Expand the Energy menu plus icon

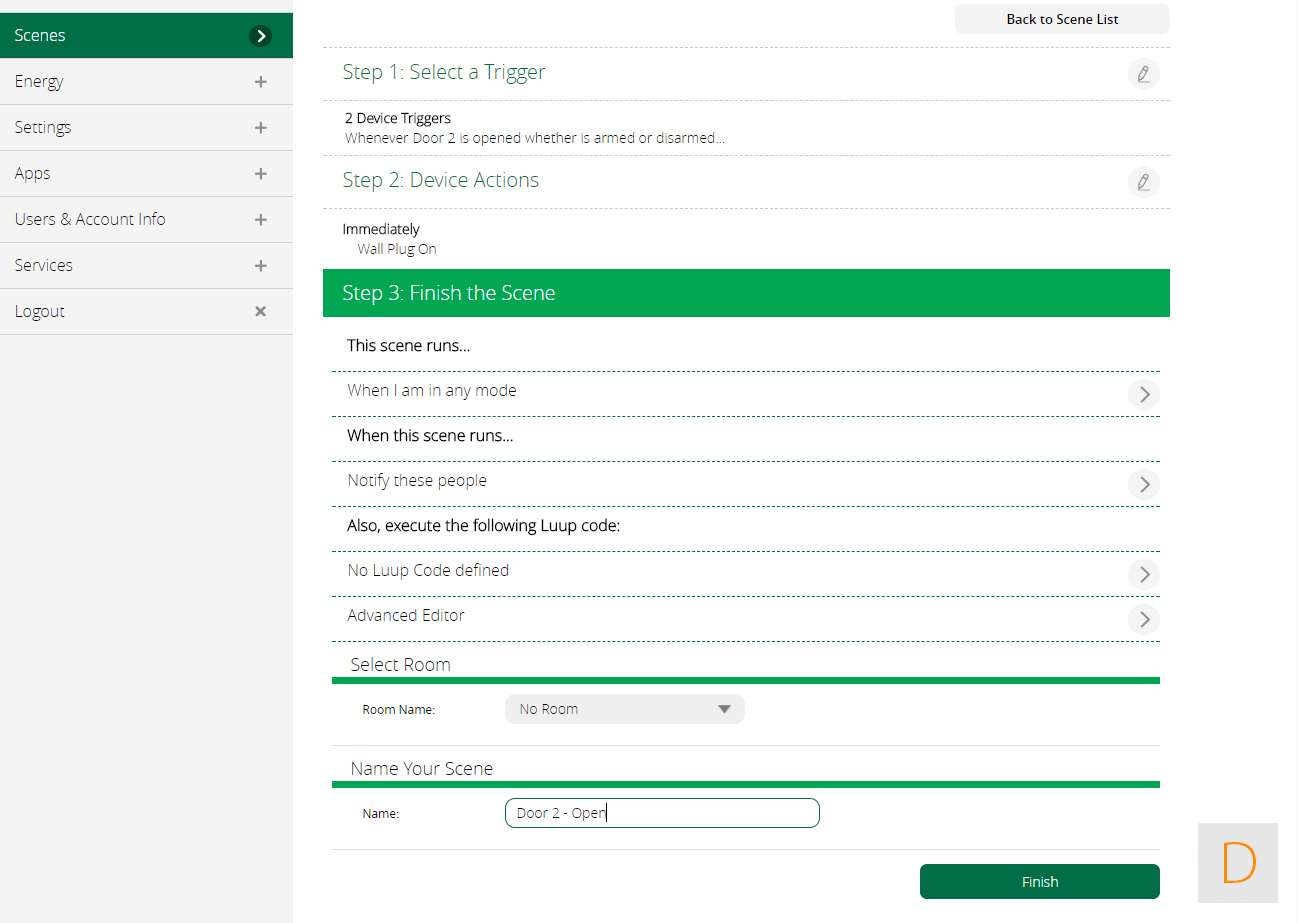260,82
